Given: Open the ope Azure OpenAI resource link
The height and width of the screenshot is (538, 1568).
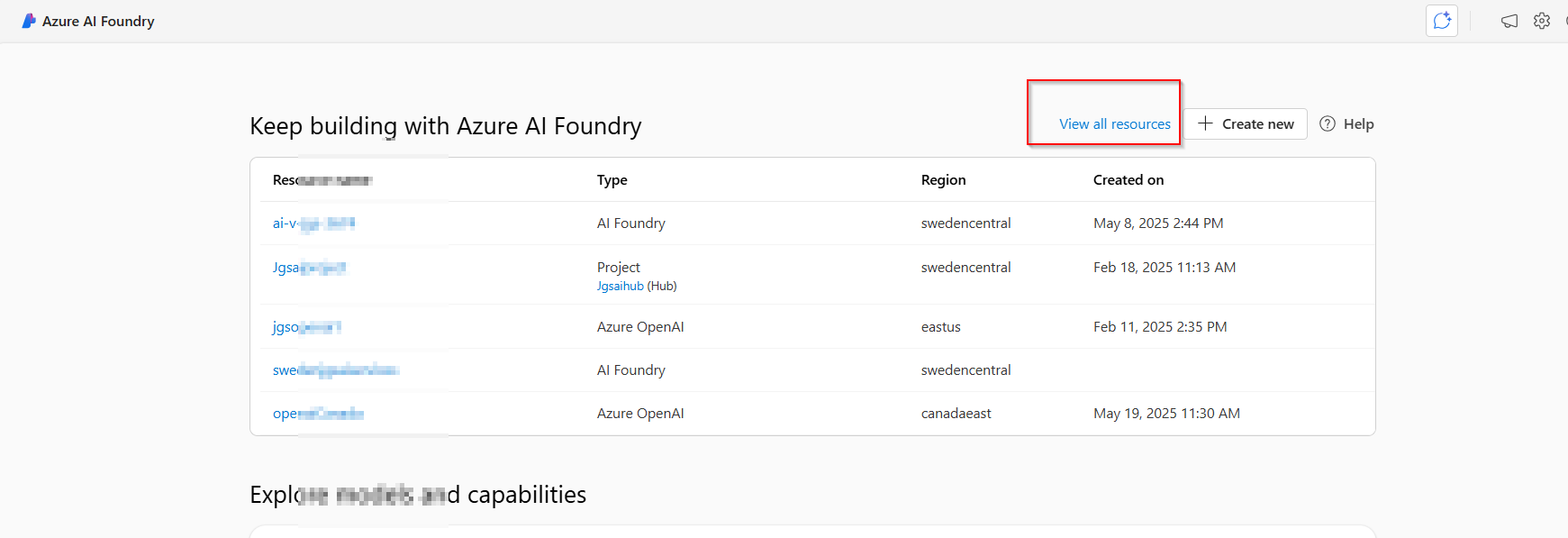Looking at the screenshot, I should pyautogui.click(x=318, y=414).
